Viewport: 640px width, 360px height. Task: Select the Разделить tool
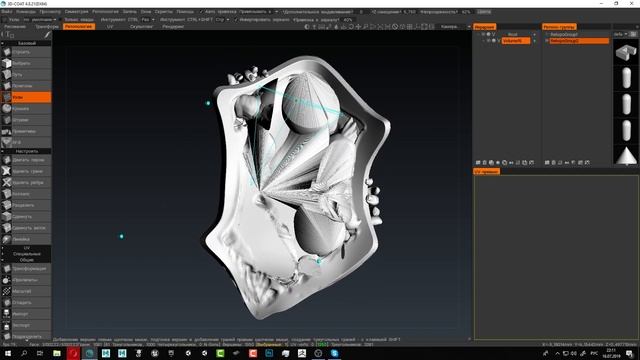pyautogui.click(x=26, y=205)
